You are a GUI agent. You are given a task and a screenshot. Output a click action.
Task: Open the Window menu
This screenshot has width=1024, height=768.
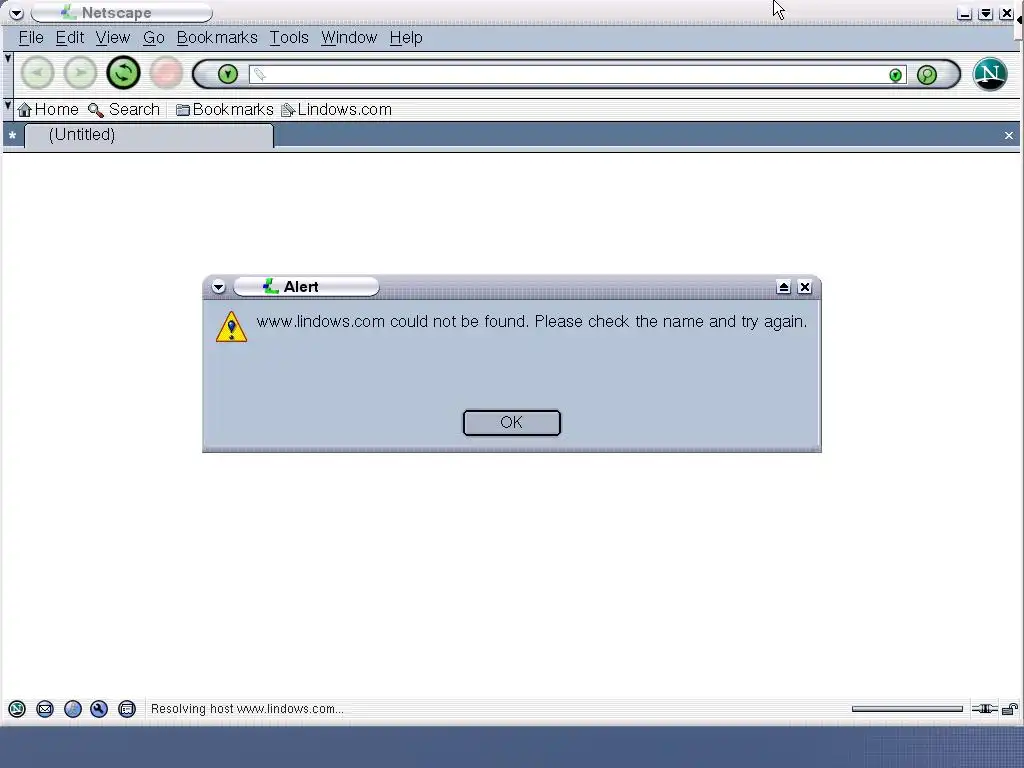coord(349,38)
